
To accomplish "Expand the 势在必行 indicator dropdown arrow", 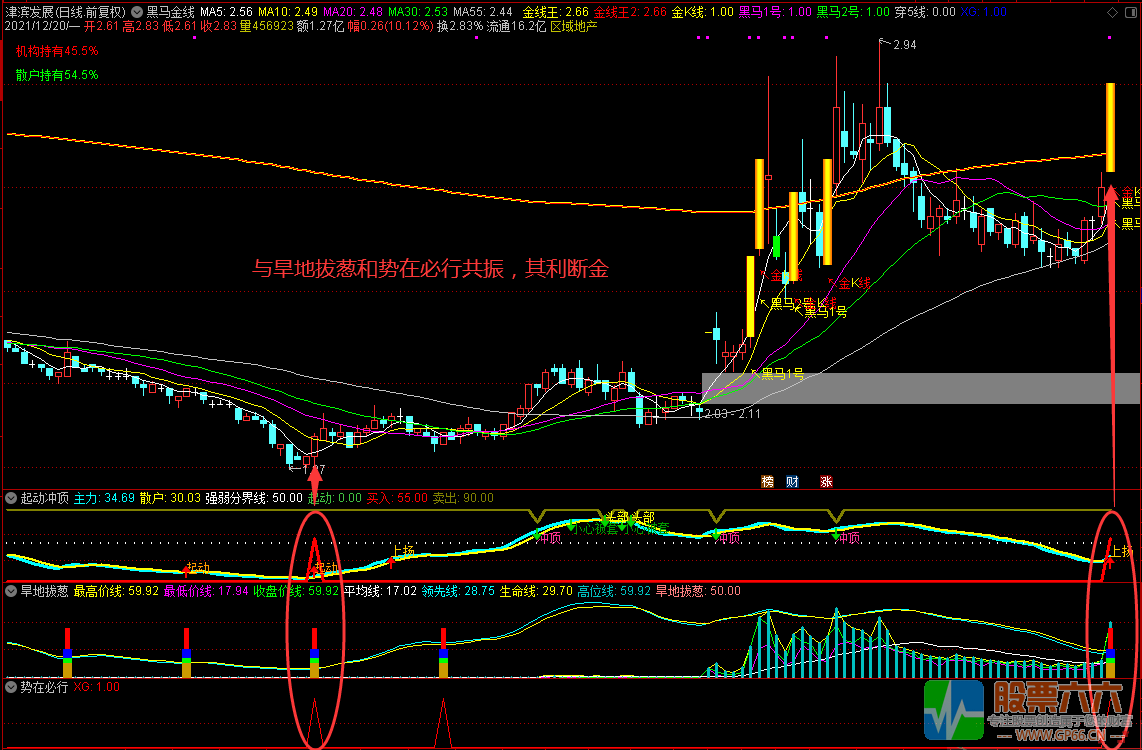I will tap(11, 687).
